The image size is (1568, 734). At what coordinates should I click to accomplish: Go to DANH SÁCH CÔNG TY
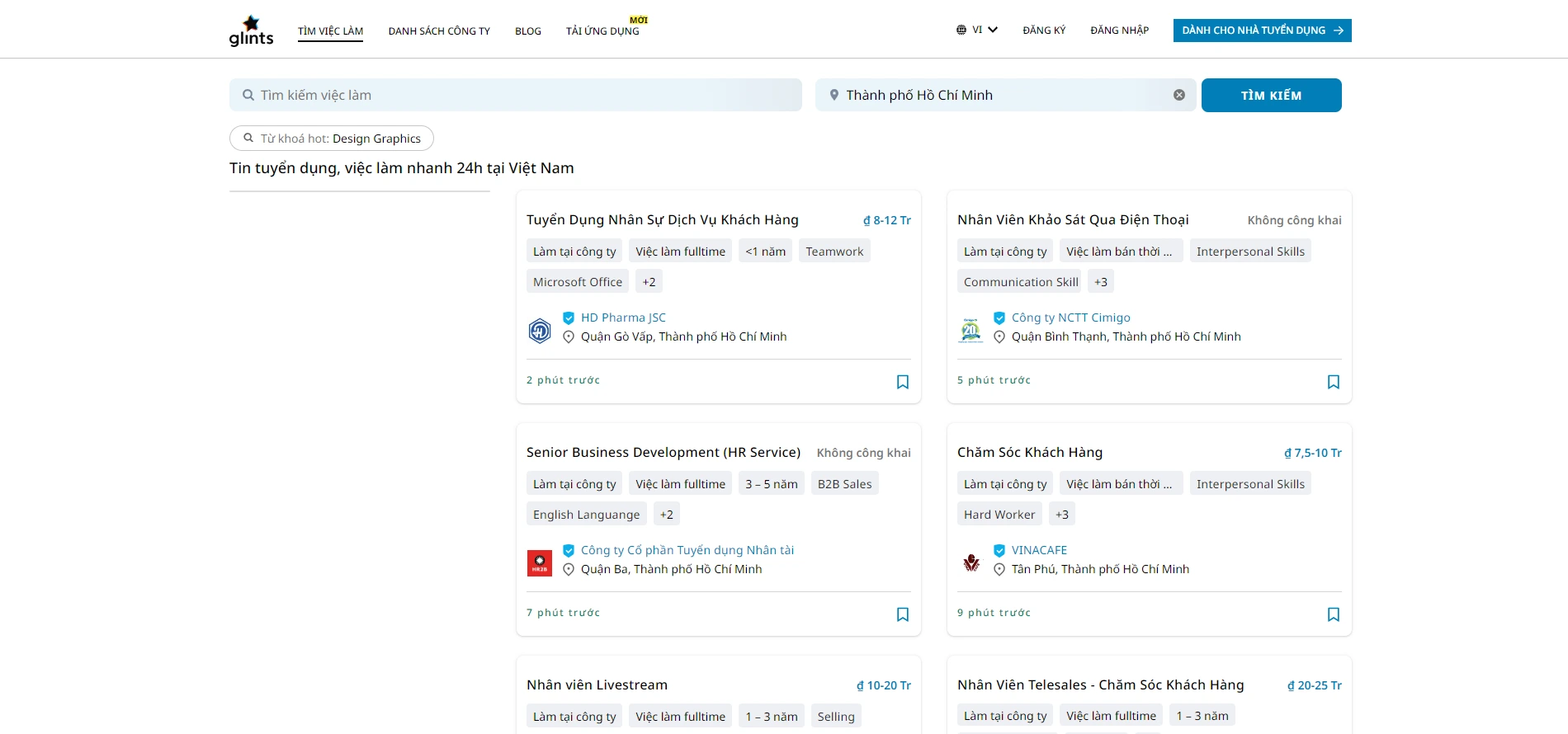439,31
